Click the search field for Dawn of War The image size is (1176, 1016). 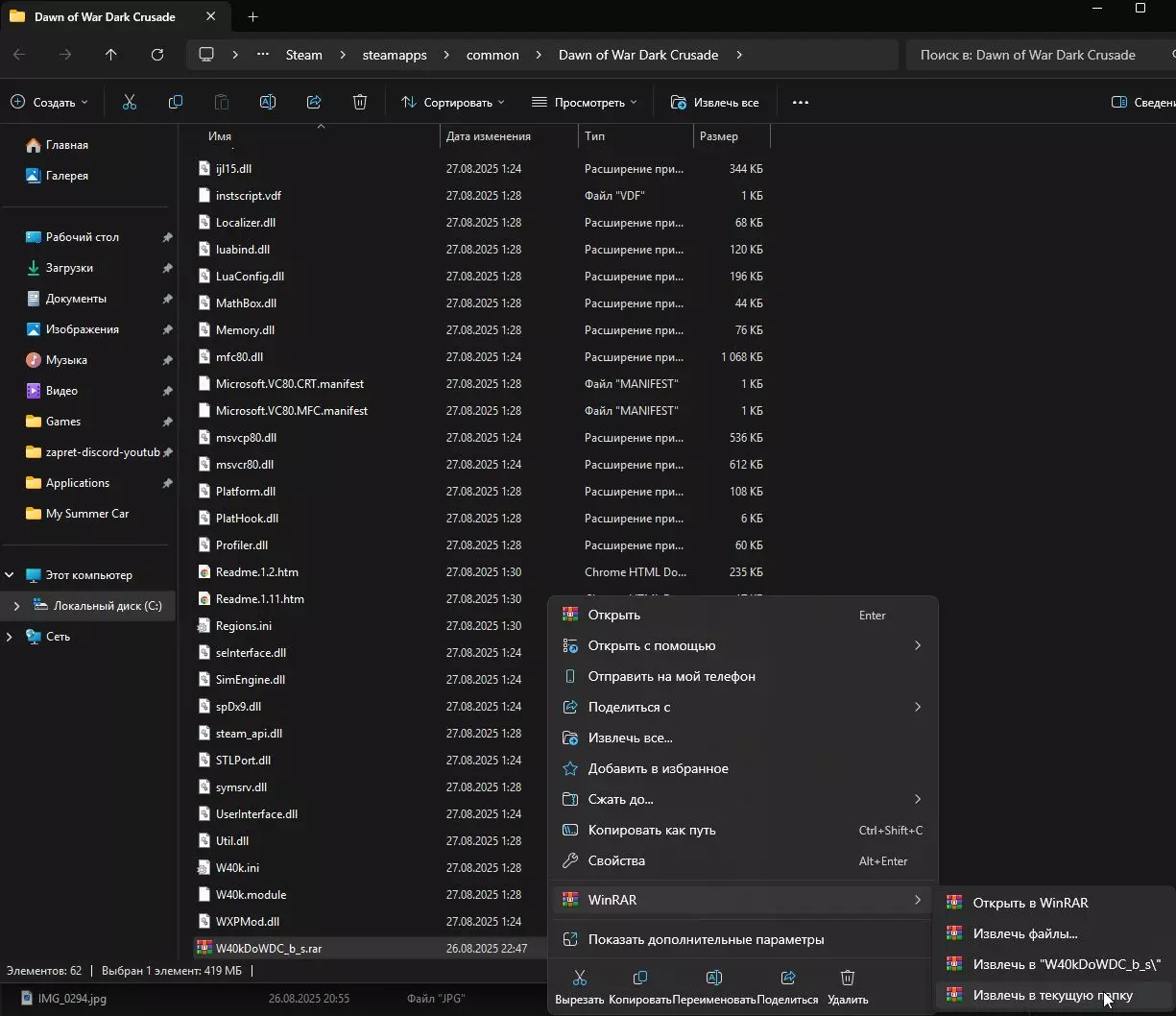click(x=1037, y=55)
